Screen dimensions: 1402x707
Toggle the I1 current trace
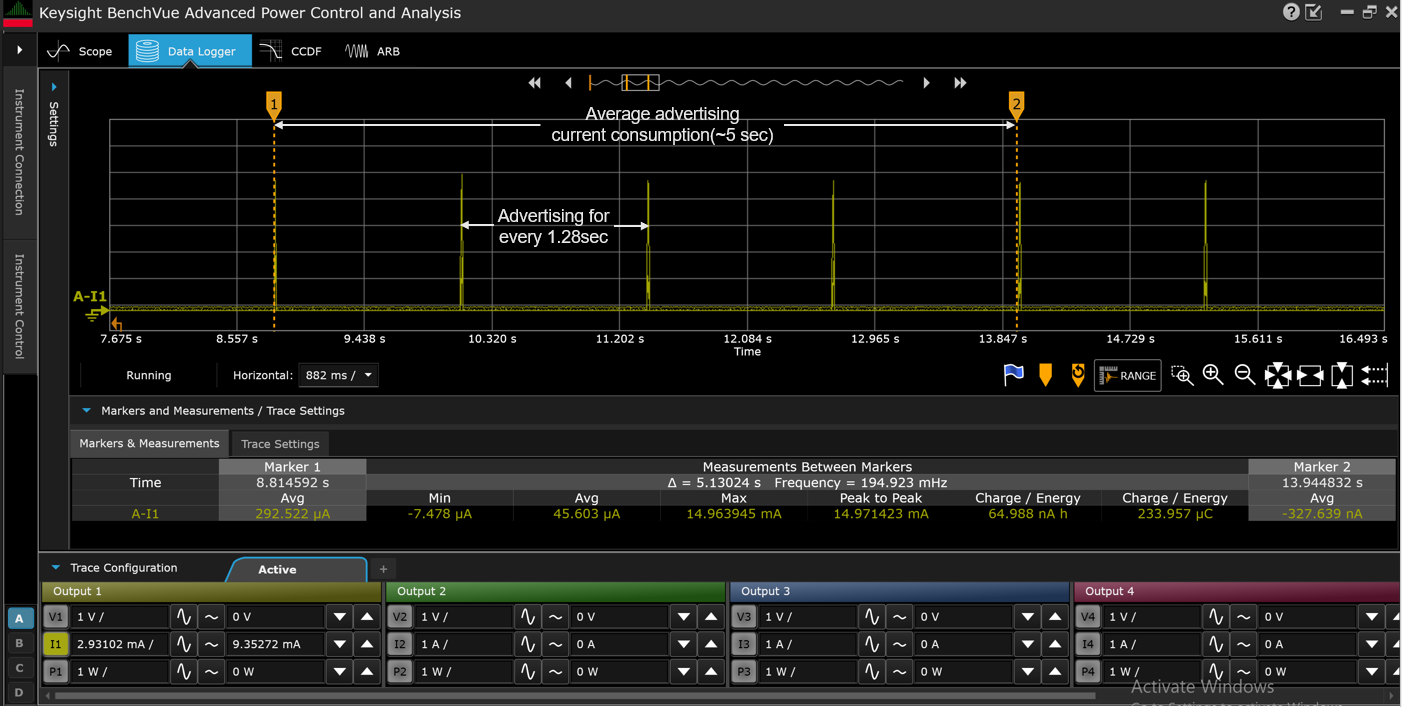click(x=55, y=644)
